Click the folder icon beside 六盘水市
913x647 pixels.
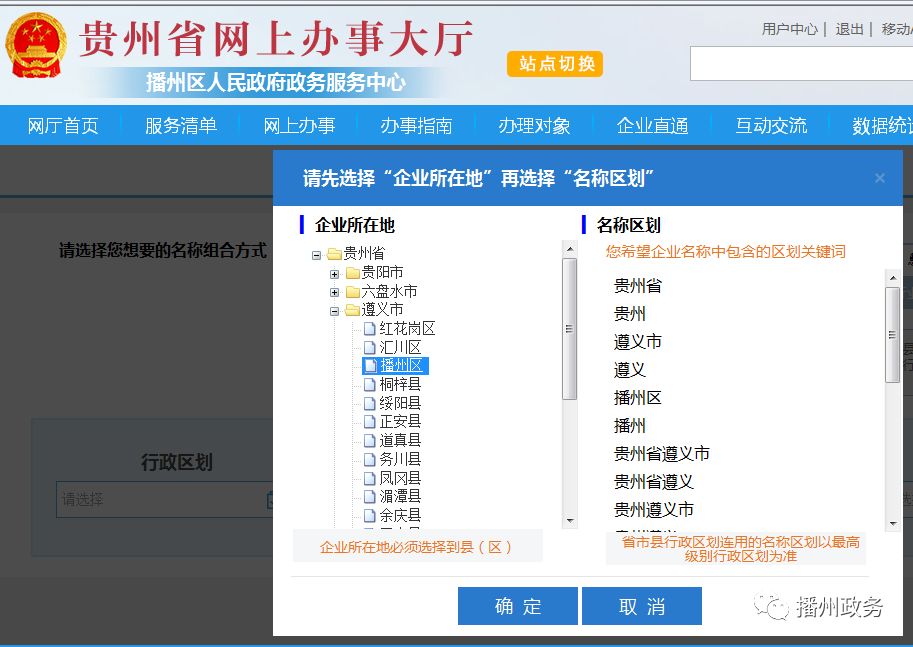coord(352,292)
